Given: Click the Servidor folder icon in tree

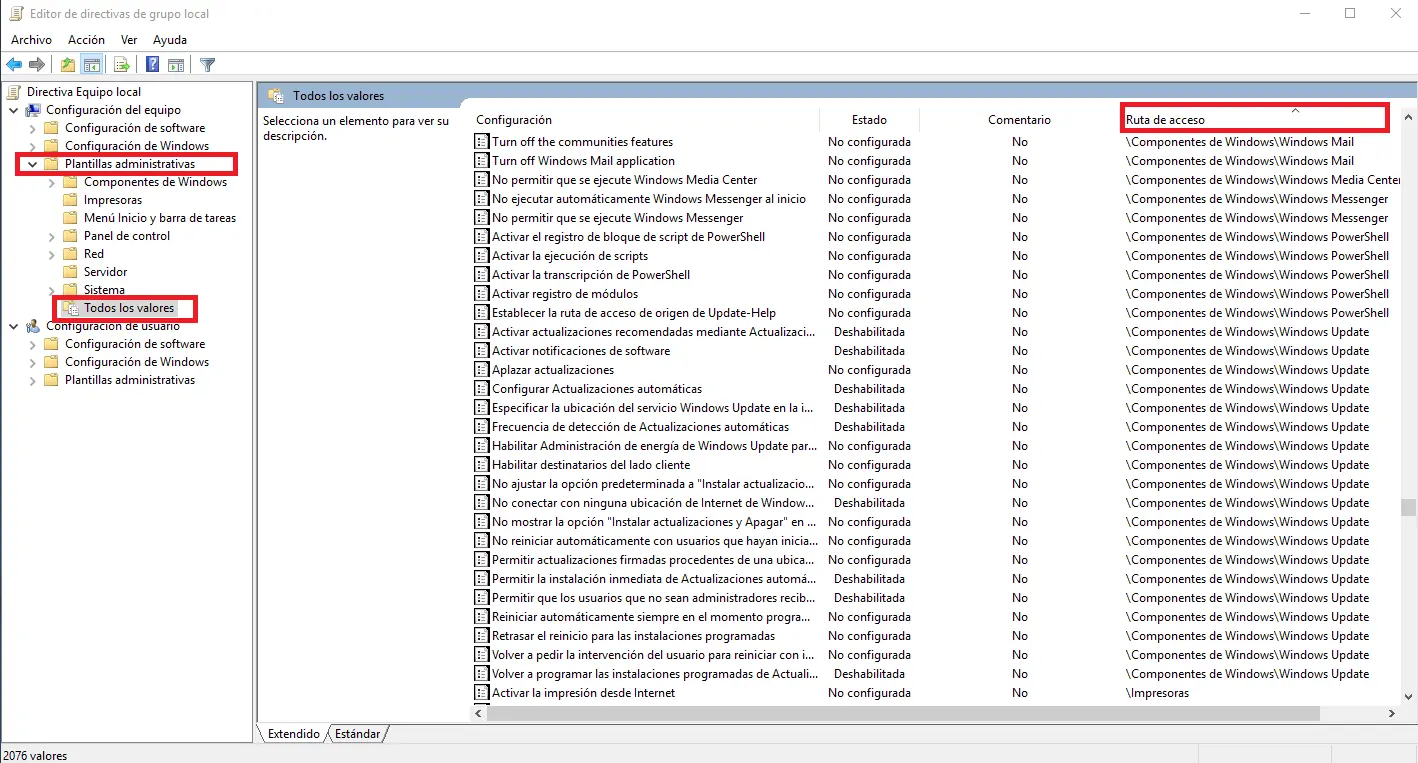Looking at the screenshot, I should coord(70,272).
